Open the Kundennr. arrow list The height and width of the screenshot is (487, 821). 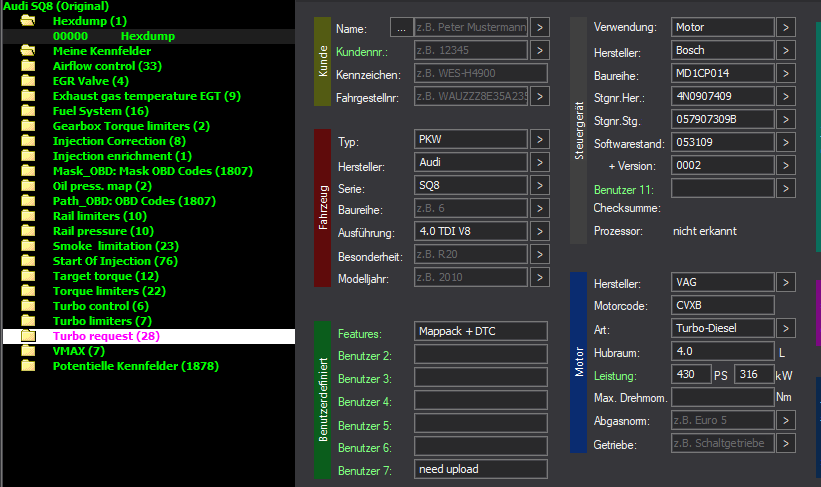(540, 50)
